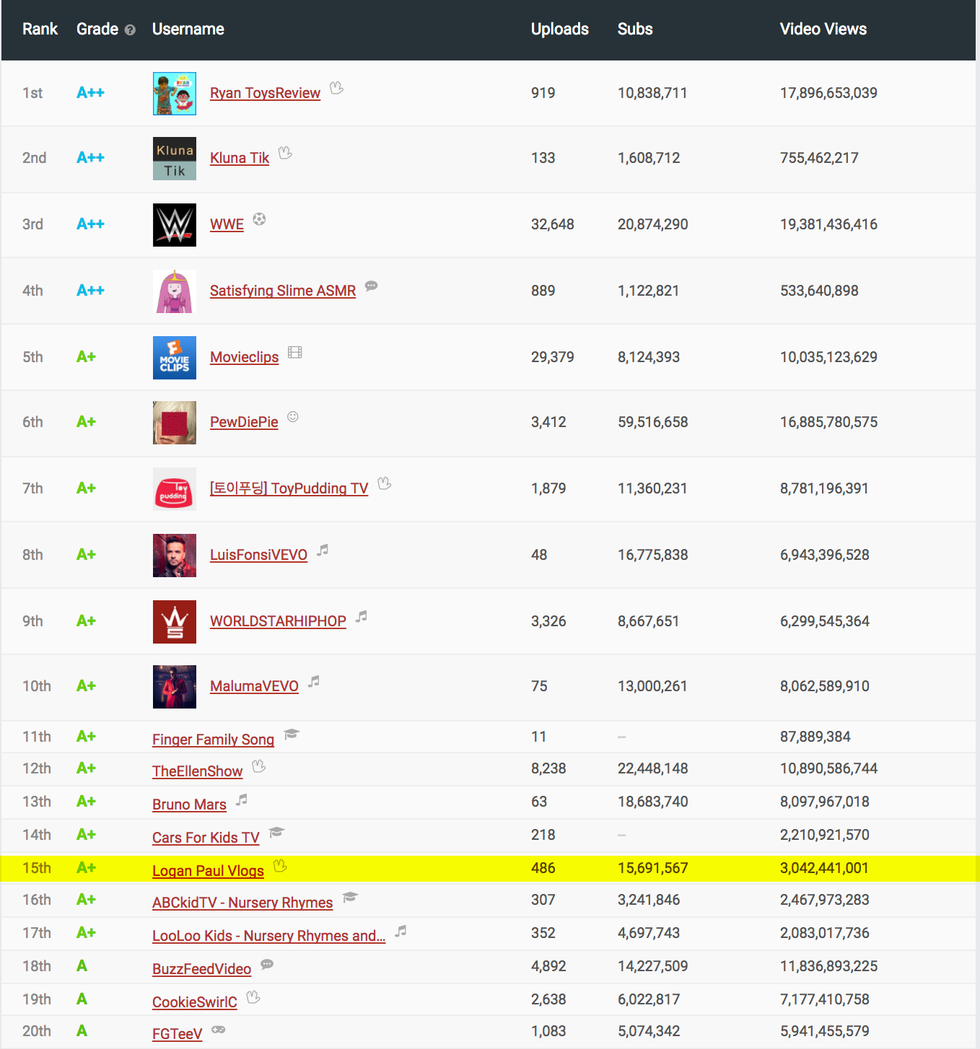Open the WORLDSTARHIPHOP channel link
Image resolution: width=980 pixels, height=1049 pixels.
pyautogui.click(x=278, y=621)
